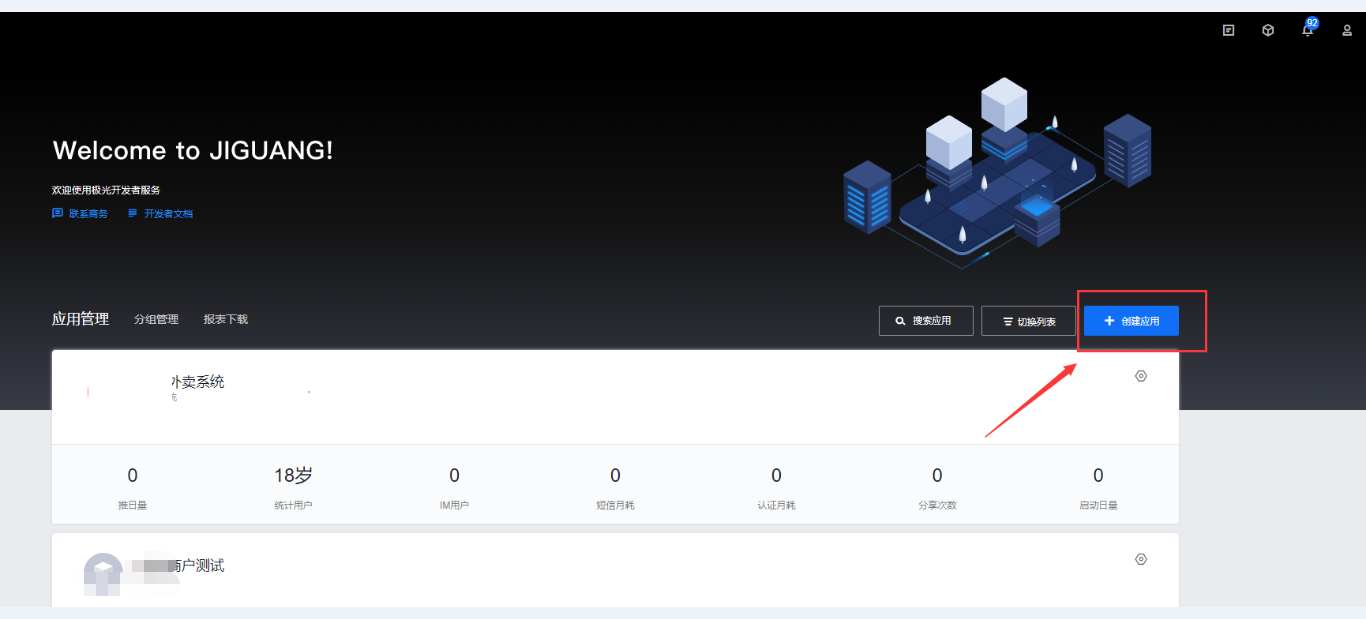Click the 启动日量 statistic label

coord(1098,505)
